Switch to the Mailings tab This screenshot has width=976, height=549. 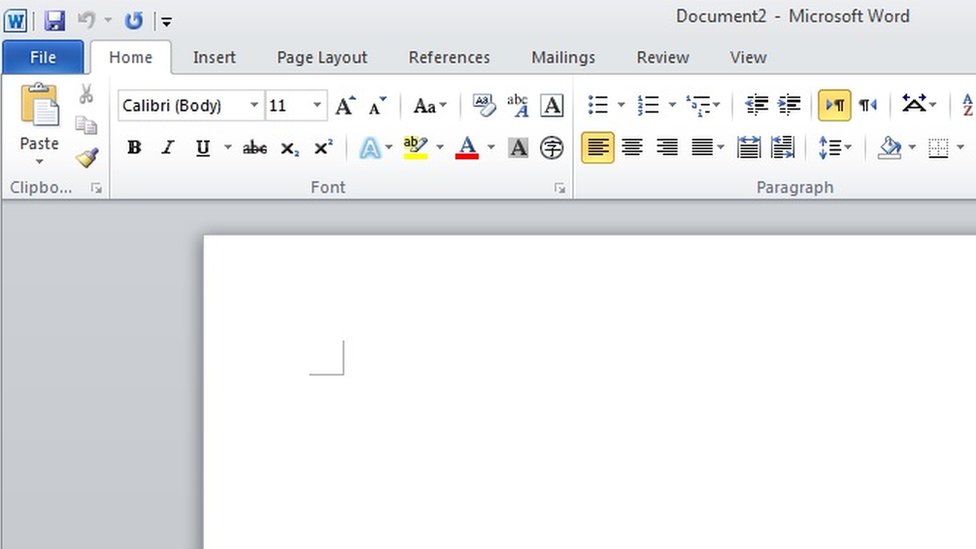pyautogui.click(x=563, y=57)
